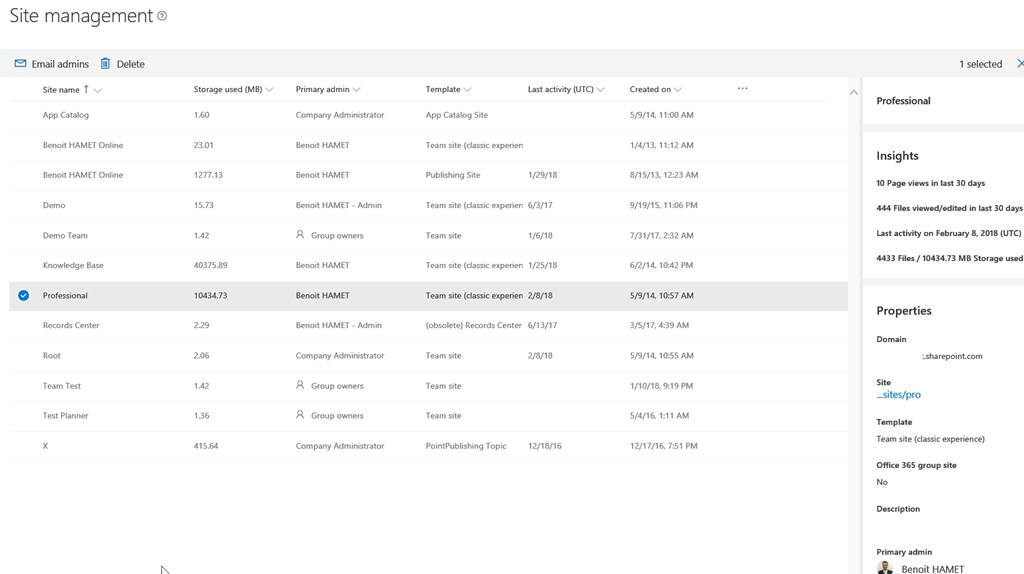
Task: Expand the Storage used (MB) column dropdown
Action: click(270, 90)
